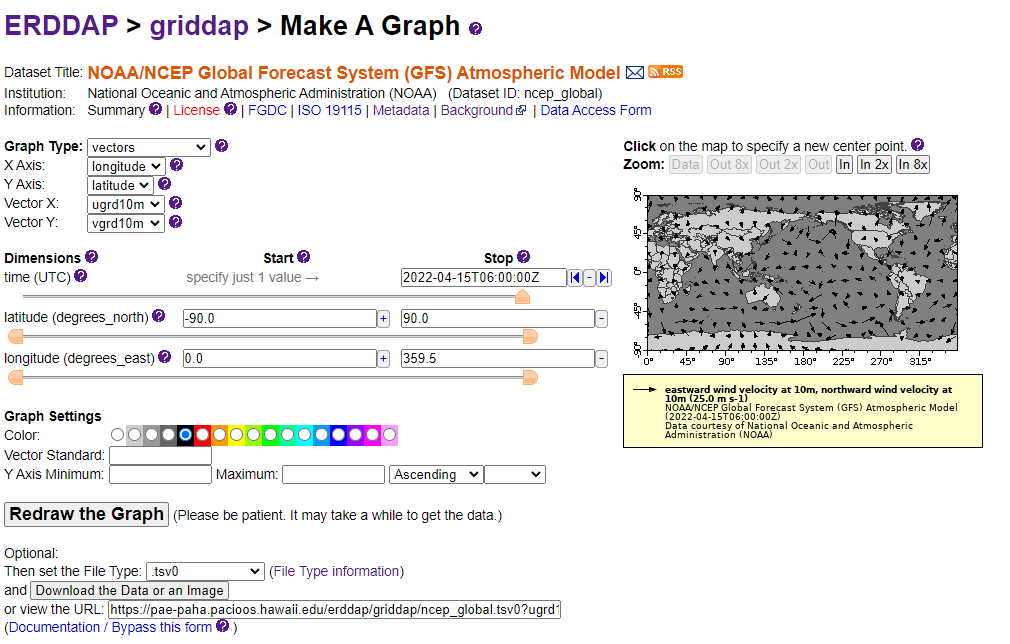
Task: Open help icon beside Start heading
Action: pyautogui.click(x=303, y=256)
